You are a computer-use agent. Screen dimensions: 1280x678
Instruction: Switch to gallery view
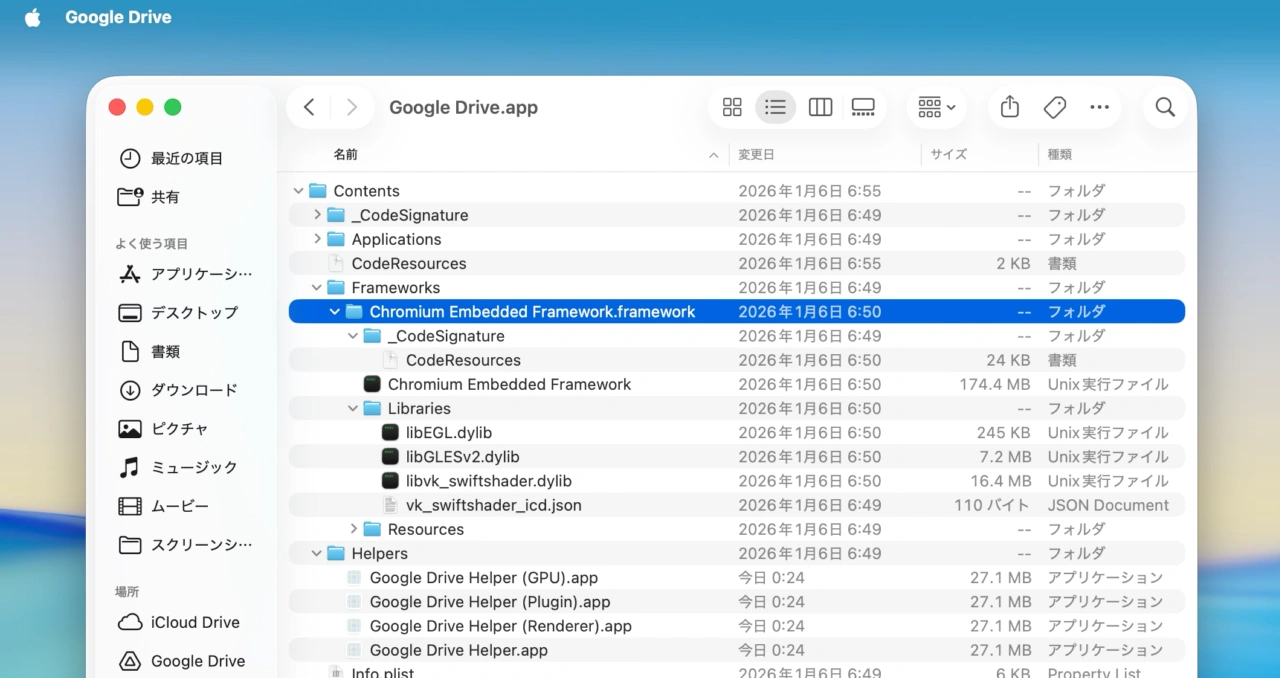(863, 107)
